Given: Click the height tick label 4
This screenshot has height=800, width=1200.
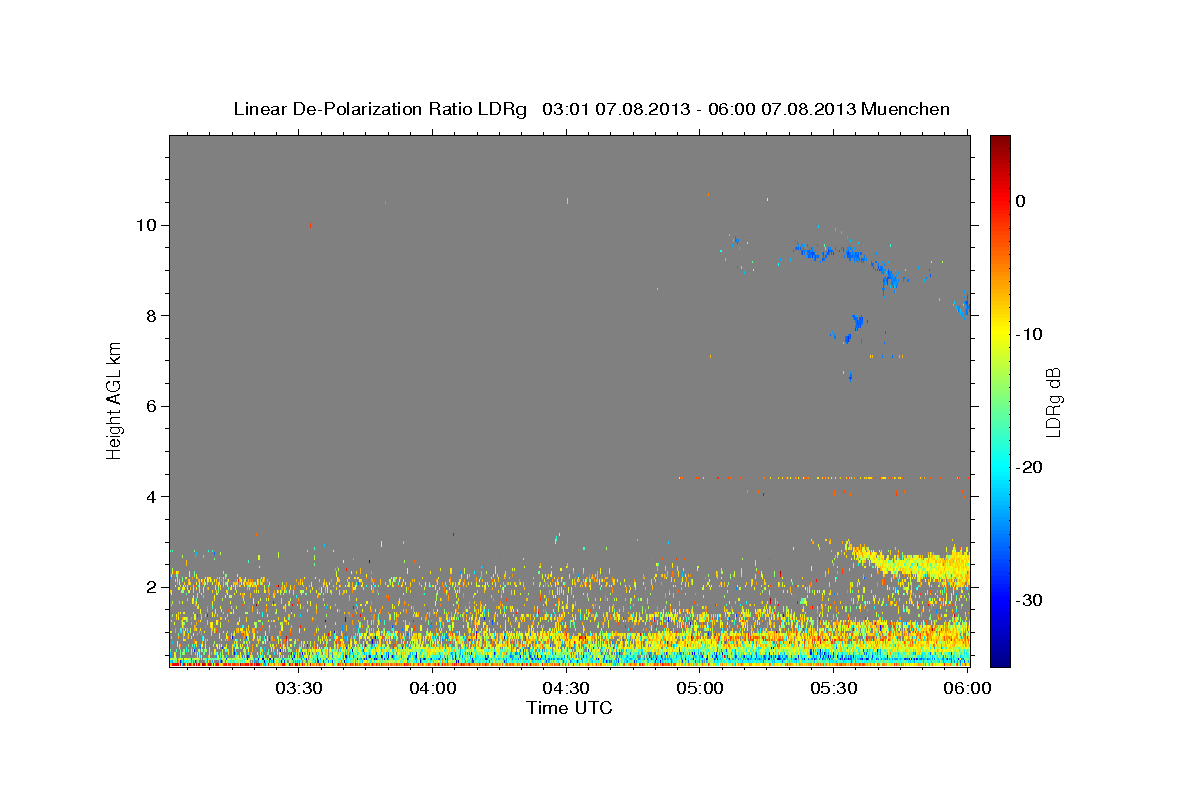Looking at the screenshot, I should [x=151, y=497].
